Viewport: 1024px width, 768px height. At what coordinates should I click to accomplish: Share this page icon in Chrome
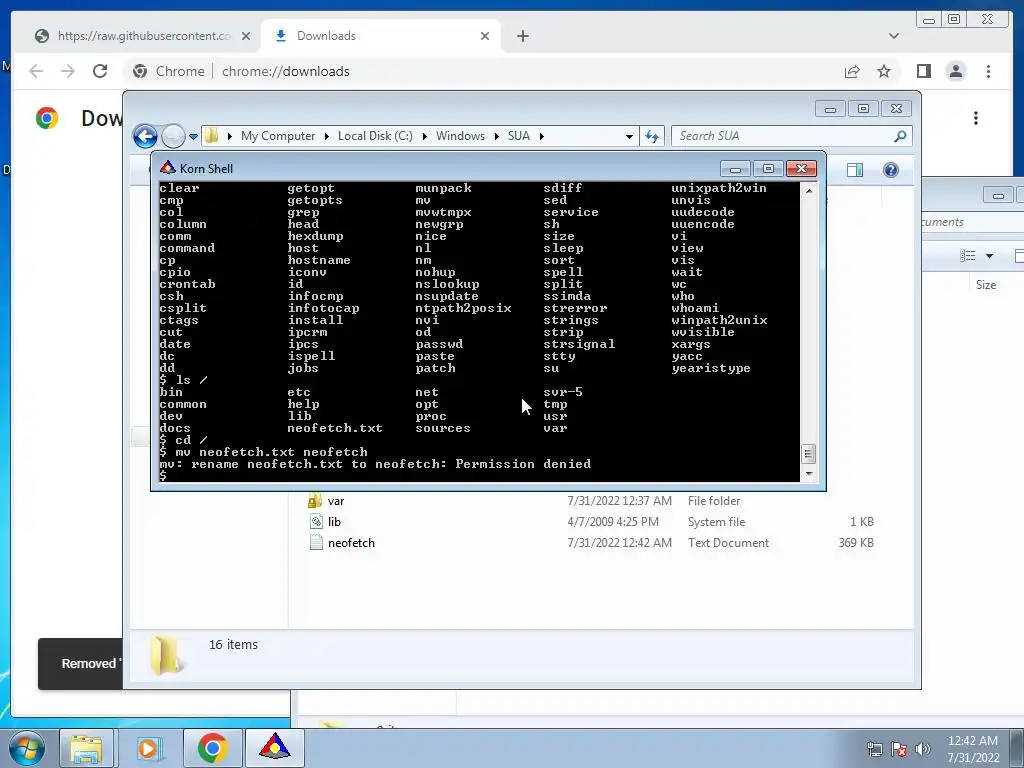click(852, 71)
